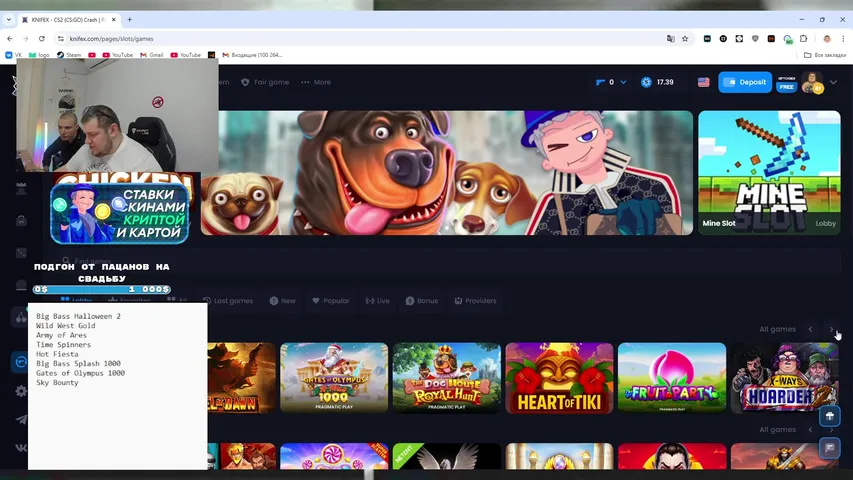Select the Live games filter tab
The image size is (853, 480).
378,300
